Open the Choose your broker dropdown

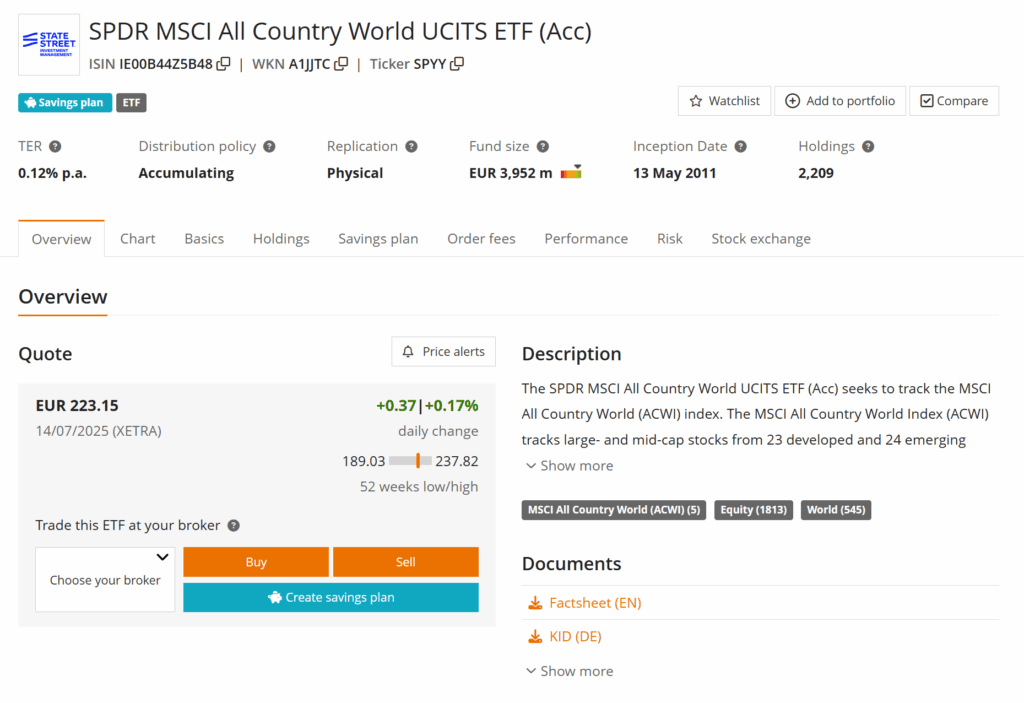(105, 579)
